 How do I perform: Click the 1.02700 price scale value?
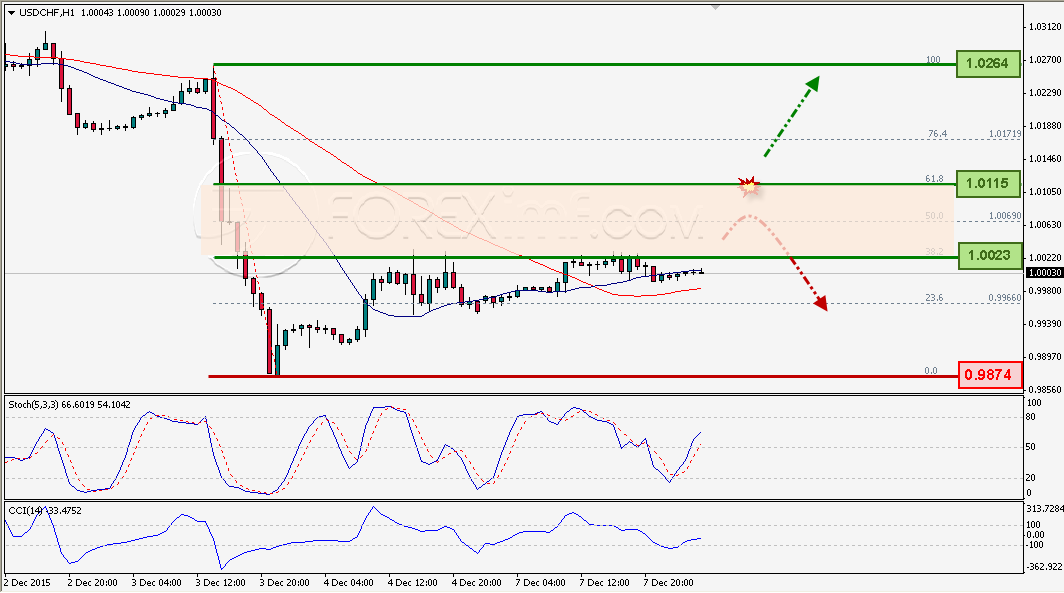click(x=1045, y=60)
